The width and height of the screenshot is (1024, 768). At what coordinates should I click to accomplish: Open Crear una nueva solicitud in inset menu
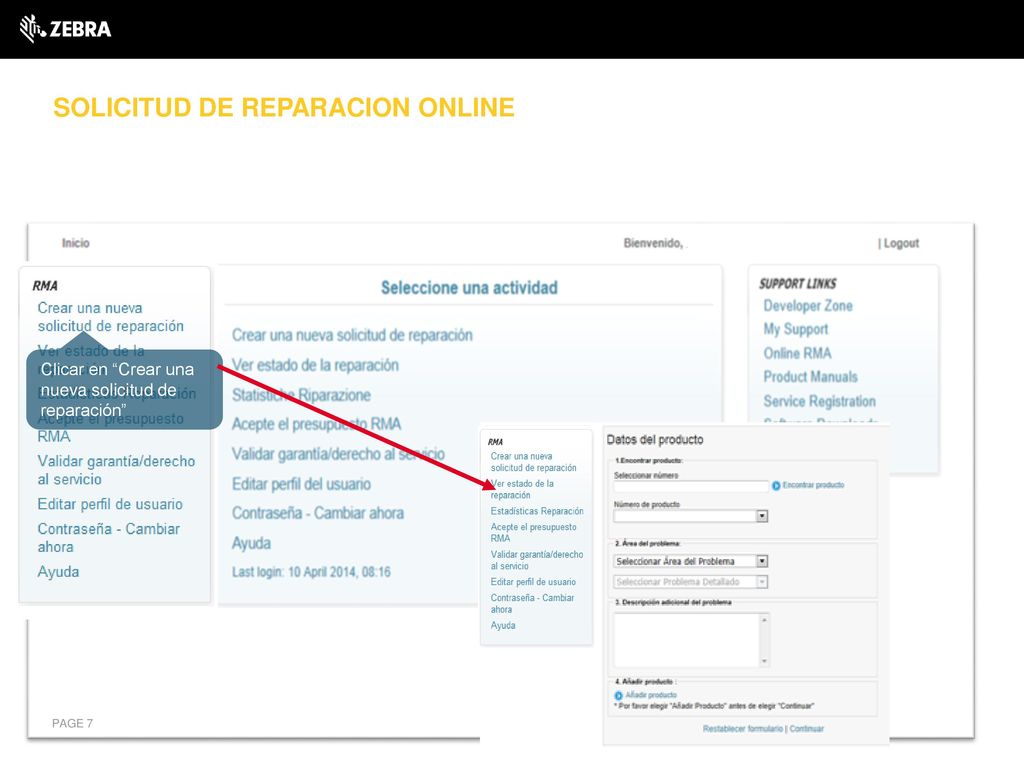(x=534, y=462)
